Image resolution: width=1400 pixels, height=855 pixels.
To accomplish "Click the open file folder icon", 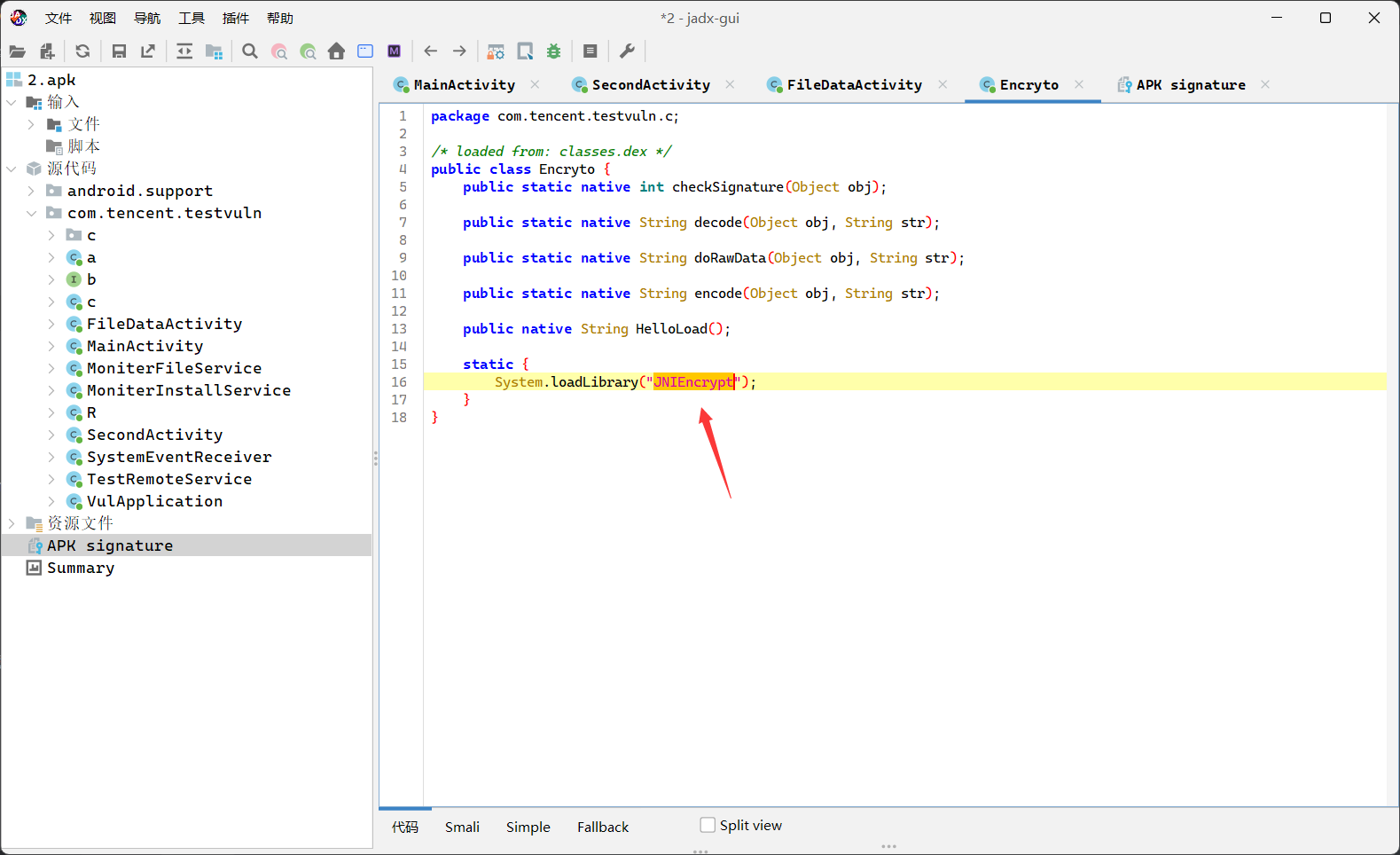I will [x=17, y=51].
